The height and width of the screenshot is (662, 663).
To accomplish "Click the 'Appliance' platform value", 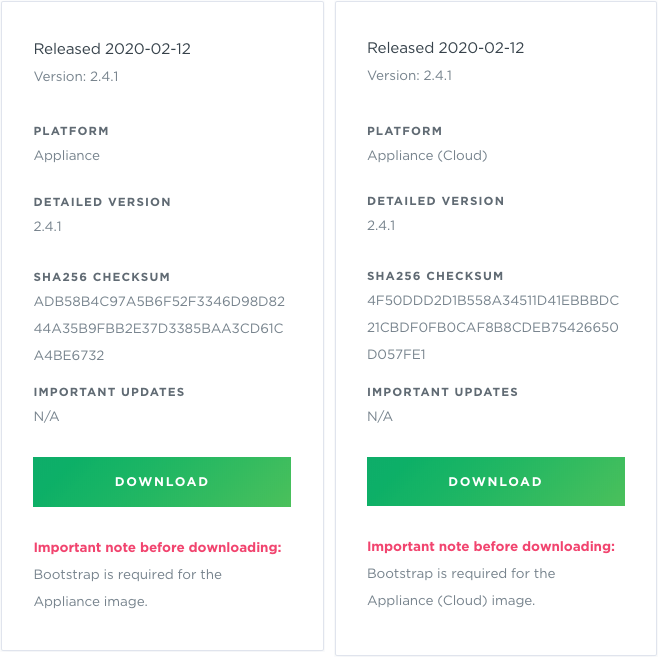I will click(x=67, y=156).
